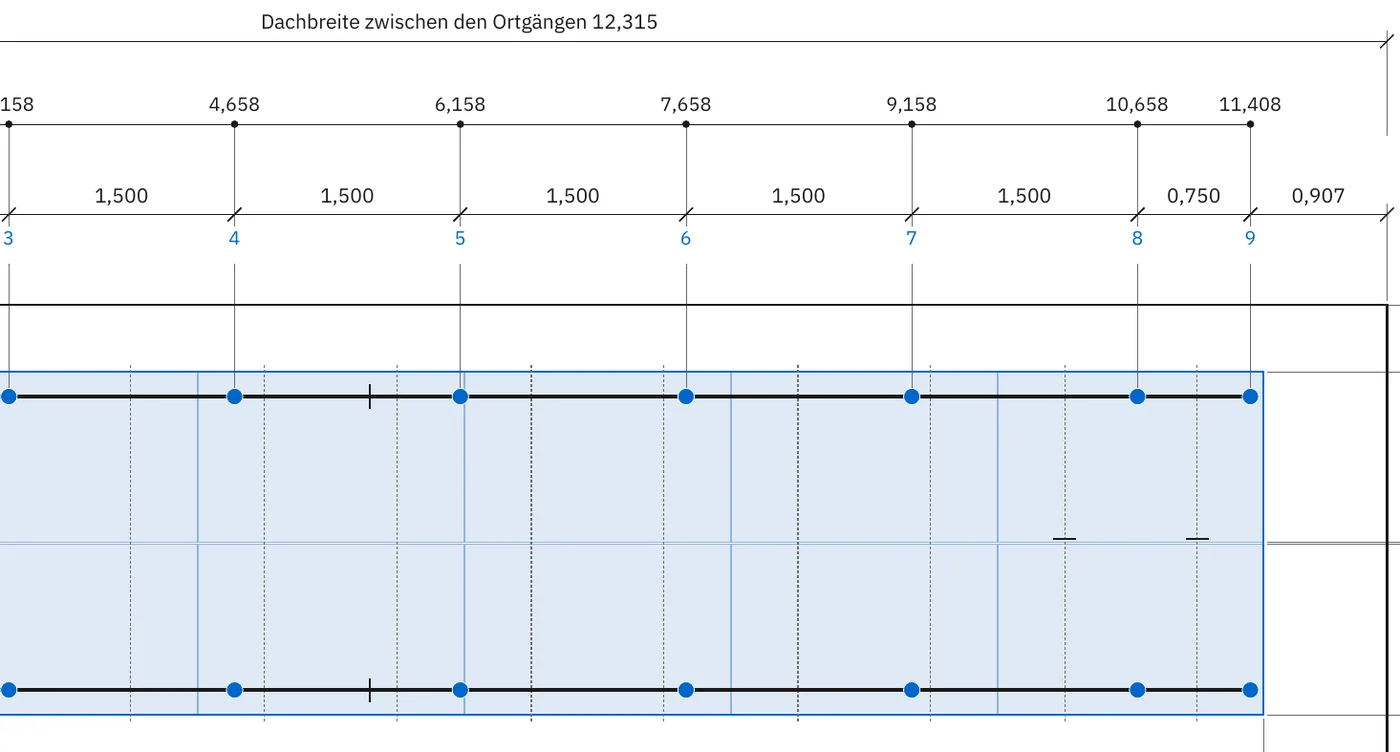Select the 4,658 position value

[234, 104]
